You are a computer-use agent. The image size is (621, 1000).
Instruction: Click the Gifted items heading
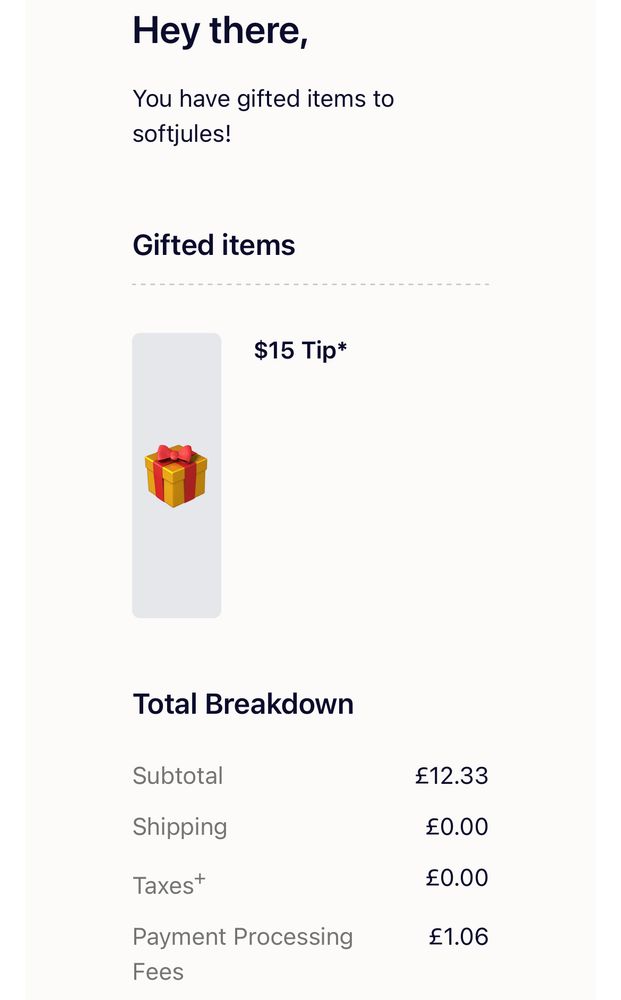214,245
